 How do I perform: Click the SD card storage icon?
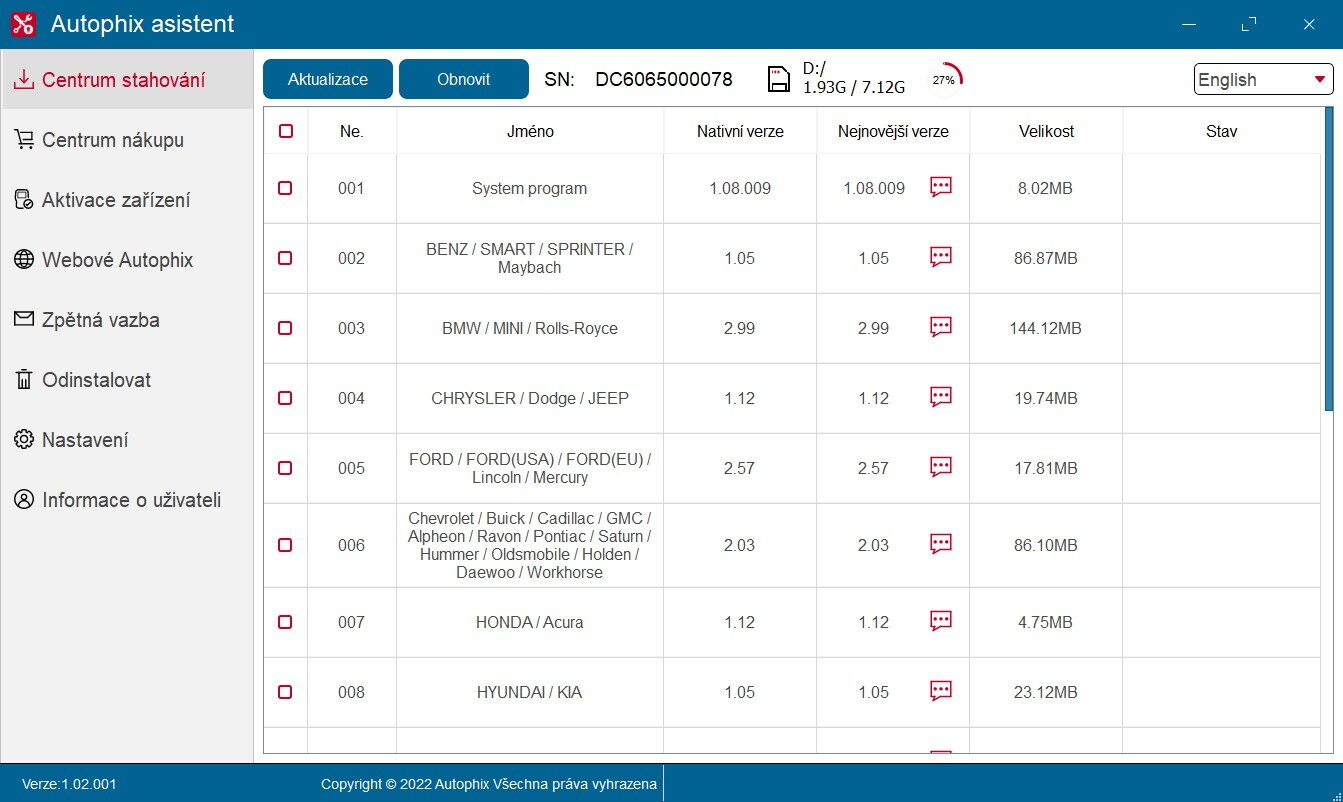coord(779,79)
